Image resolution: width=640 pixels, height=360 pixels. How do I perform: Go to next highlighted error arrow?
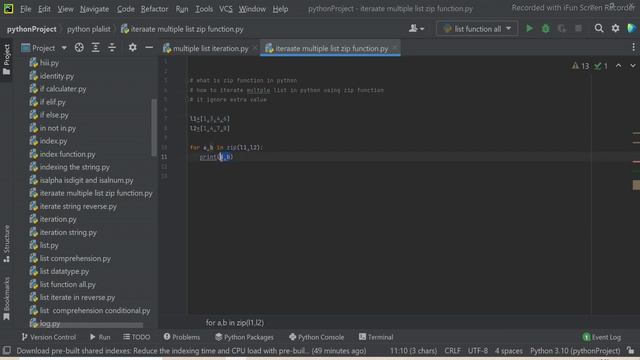(x=632, y=66)
